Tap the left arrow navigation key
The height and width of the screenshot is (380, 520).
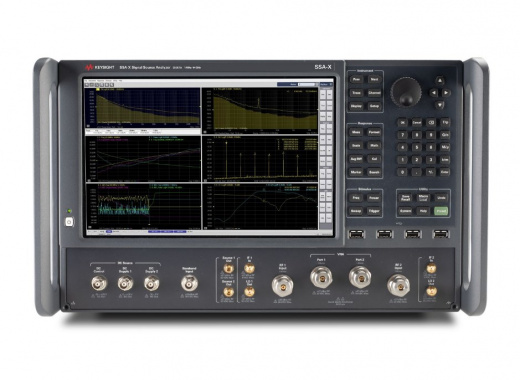pyautogui.click(x=433, y=93)
